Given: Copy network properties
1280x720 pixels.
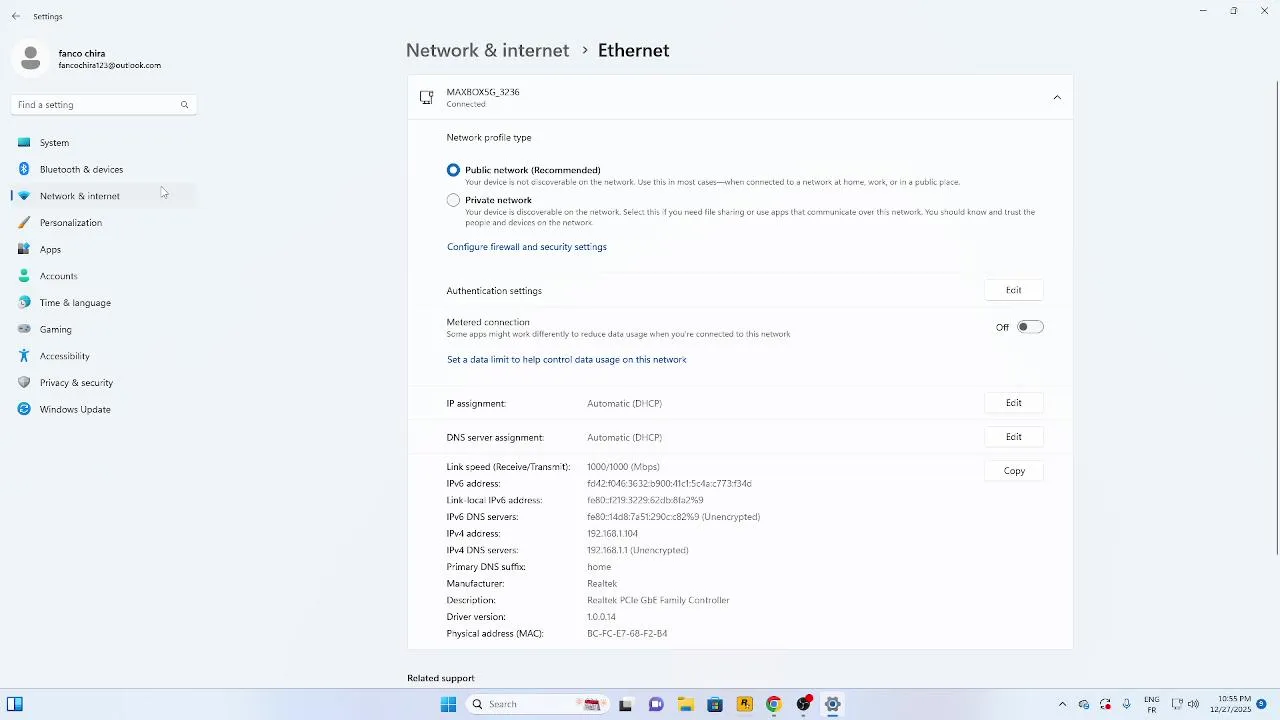Looking at the screenshot, I should point(1014,471).
